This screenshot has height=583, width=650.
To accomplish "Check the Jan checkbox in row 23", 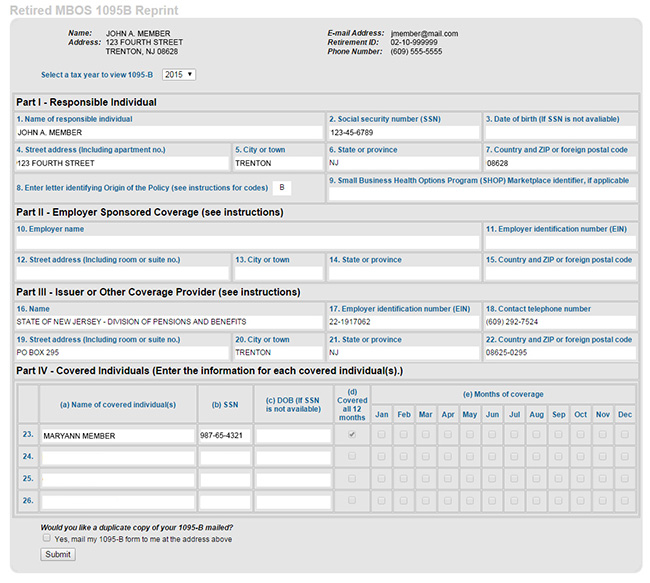I will click(381, 435).
